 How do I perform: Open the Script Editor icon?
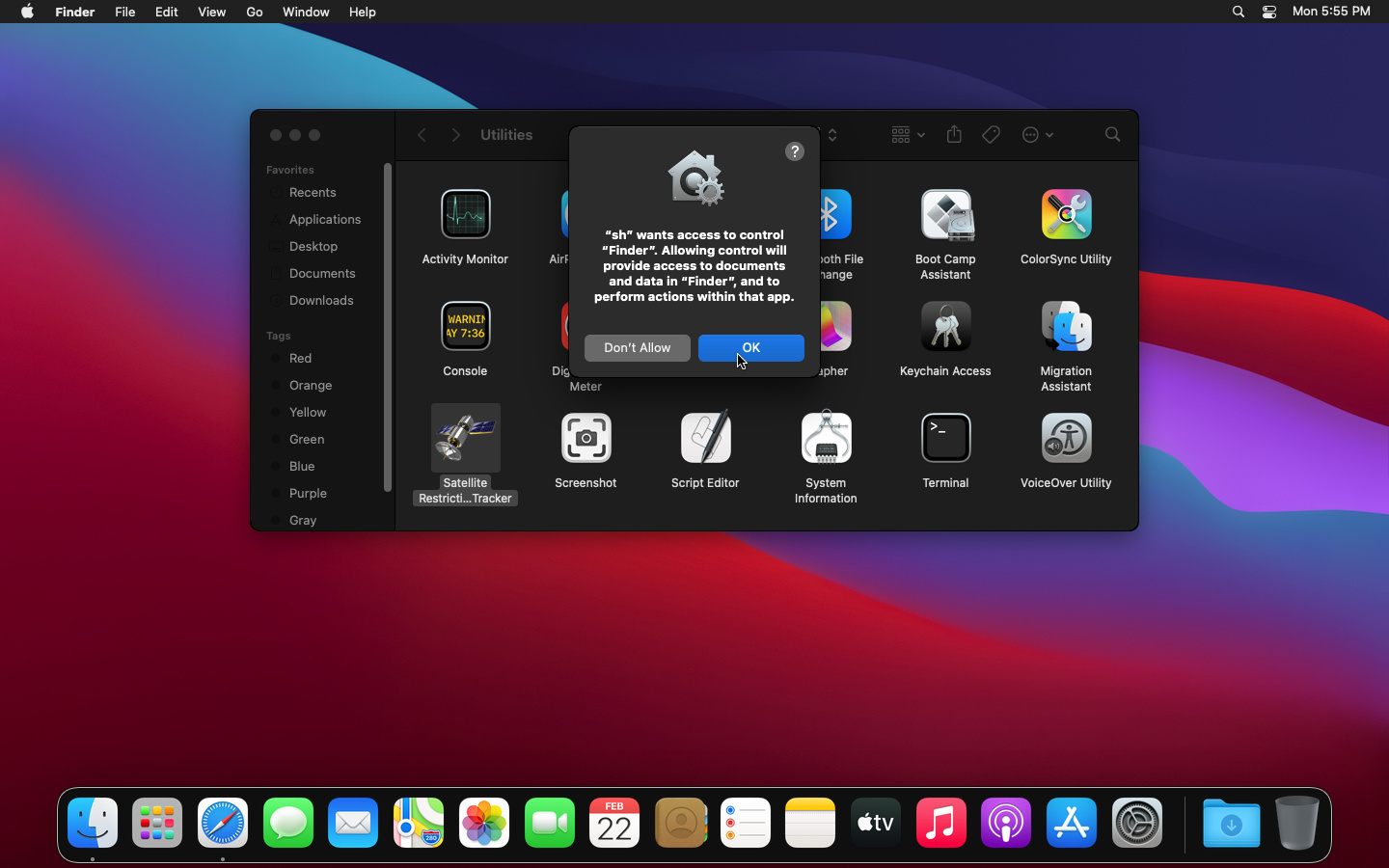tap(705, 439)
